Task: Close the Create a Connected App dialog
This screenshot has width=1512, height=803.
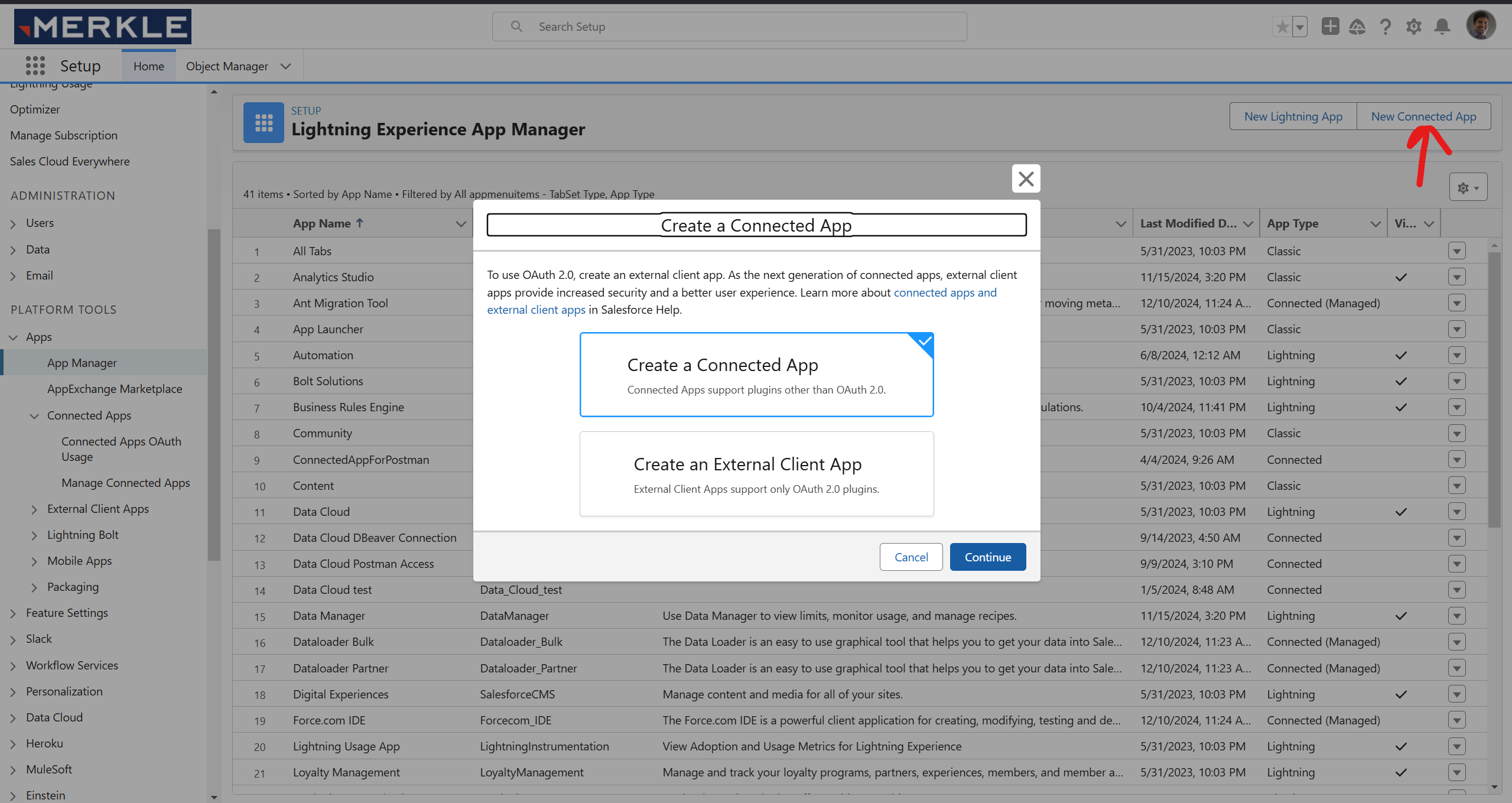Action: pyautogui.click(x=1026, y=178)
